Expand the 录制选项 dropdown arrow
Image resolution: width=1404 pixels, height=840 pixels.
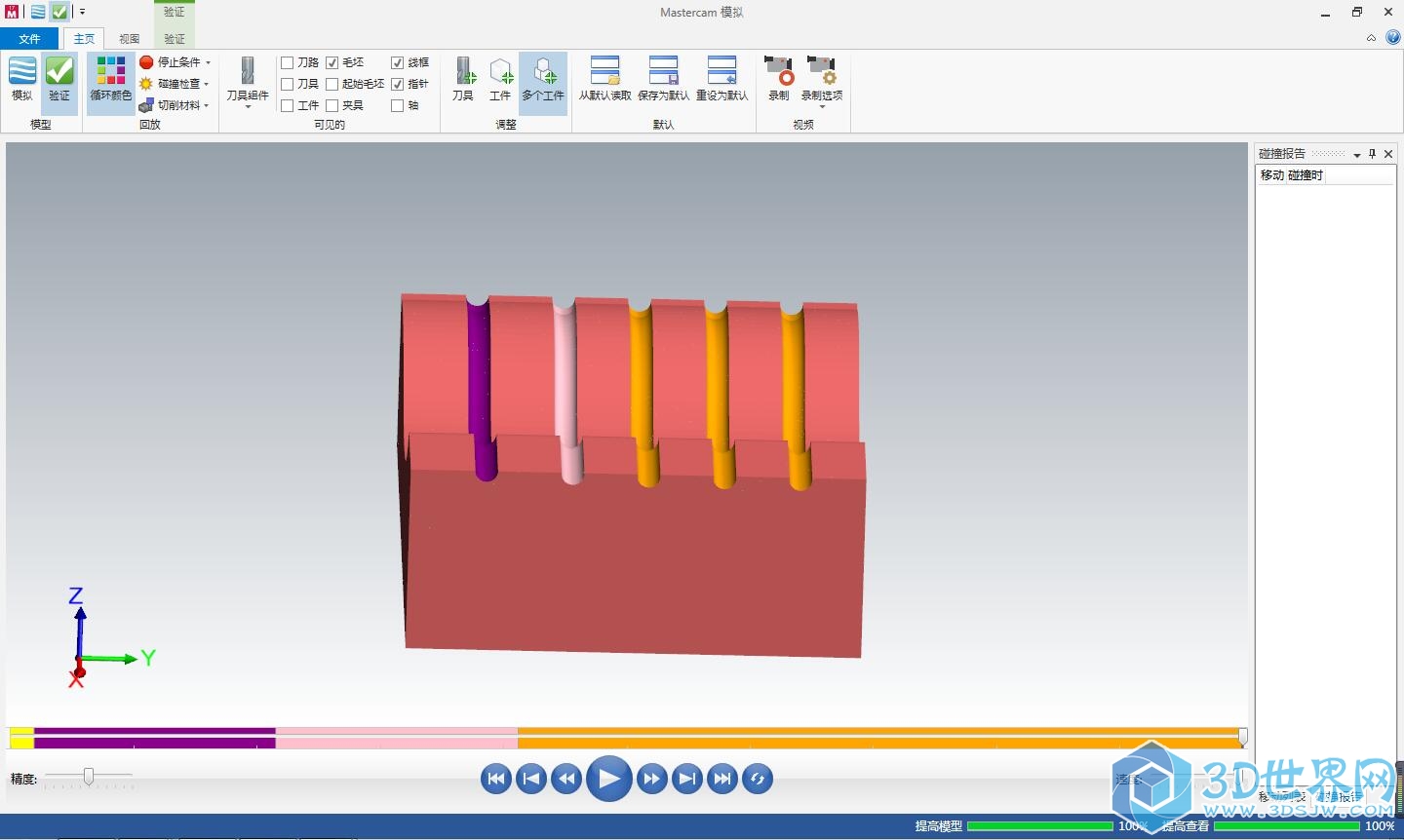pyautogui.click(x=822, y=107)
